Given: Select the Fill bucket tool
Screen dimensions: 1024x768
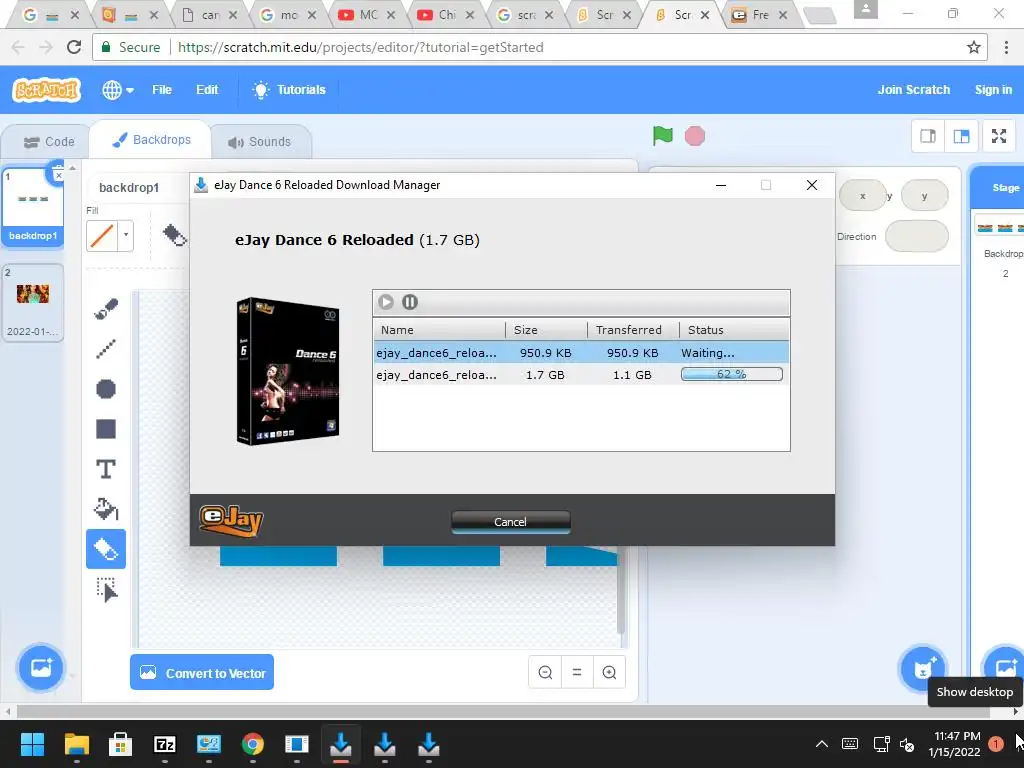Looking at the screenshot, I should pos(106,509).
